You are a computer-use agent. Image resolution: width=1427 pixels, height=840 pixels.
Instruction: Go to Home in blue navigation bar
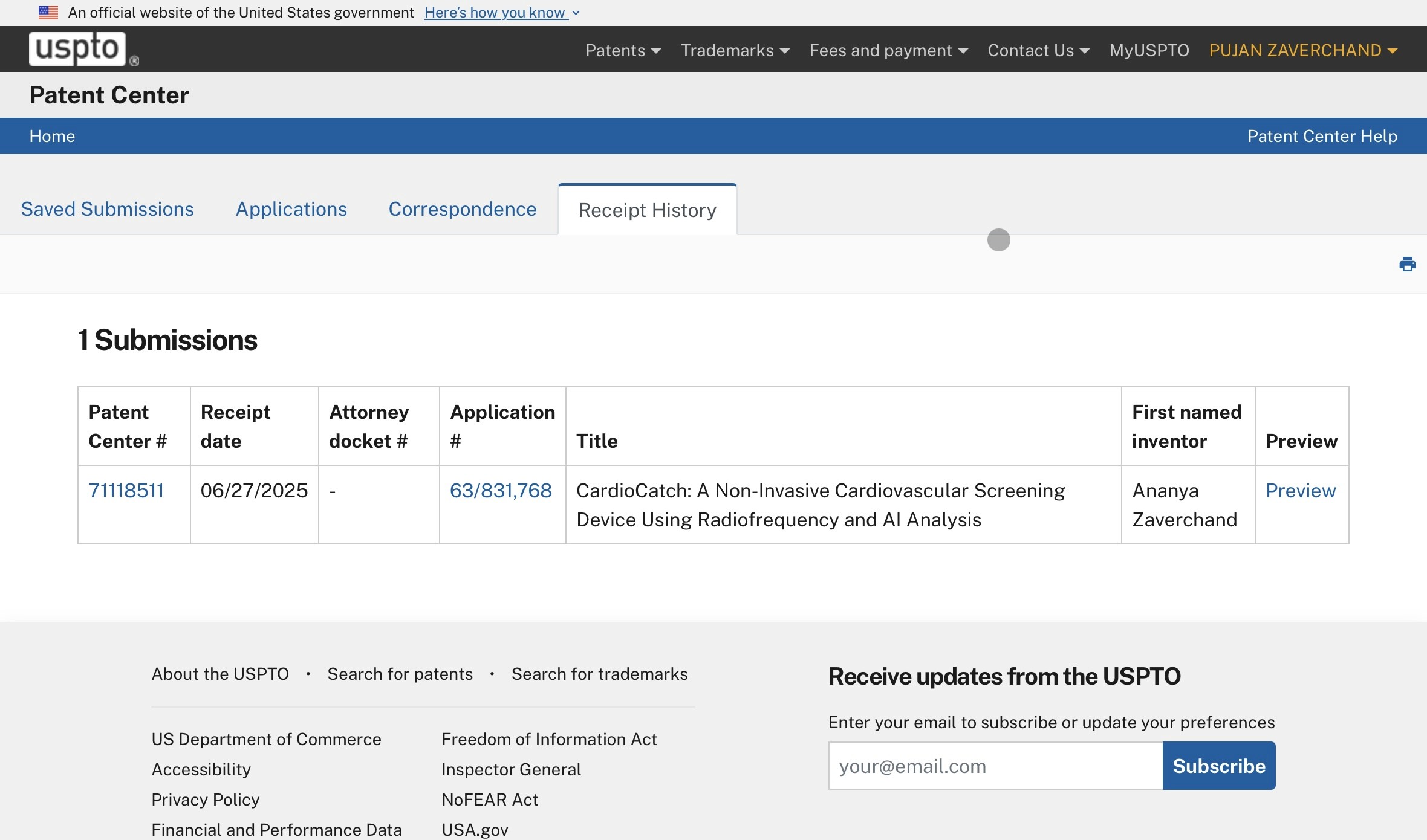(52, 136)
